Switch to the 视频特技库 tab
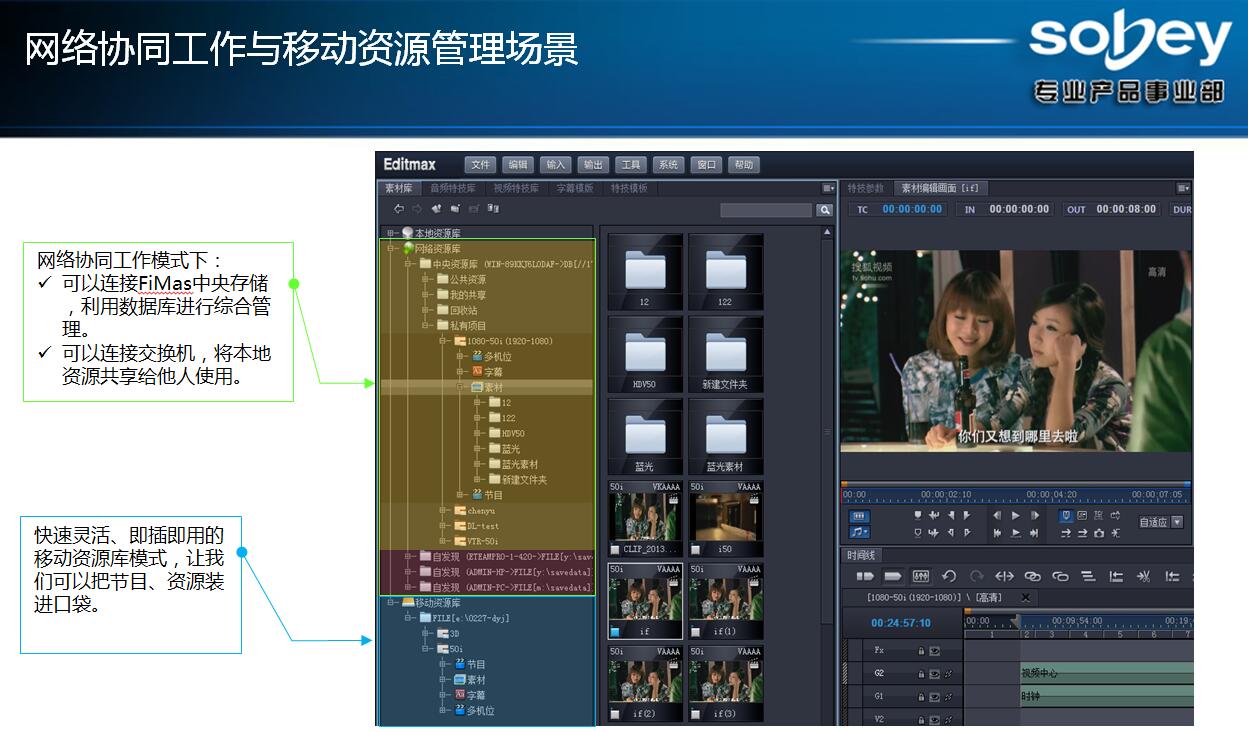 [x=516, y=188]
